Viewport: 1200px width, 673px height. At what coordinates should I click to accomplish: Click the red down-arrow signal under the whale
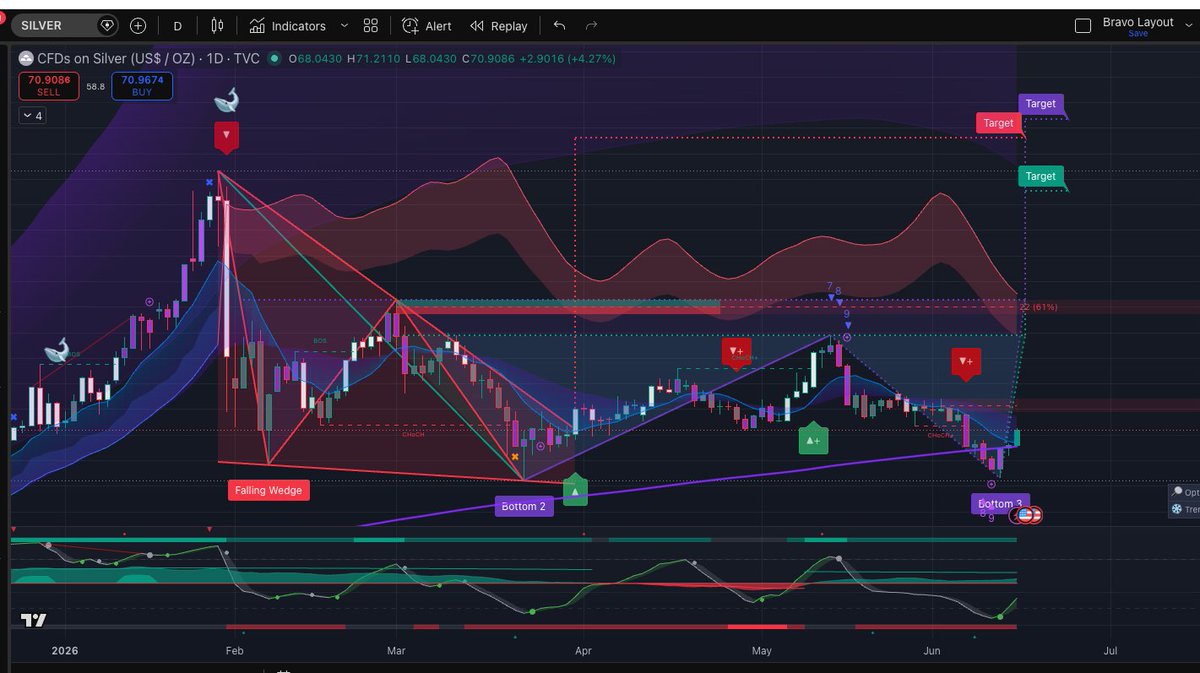pos(227,136)
